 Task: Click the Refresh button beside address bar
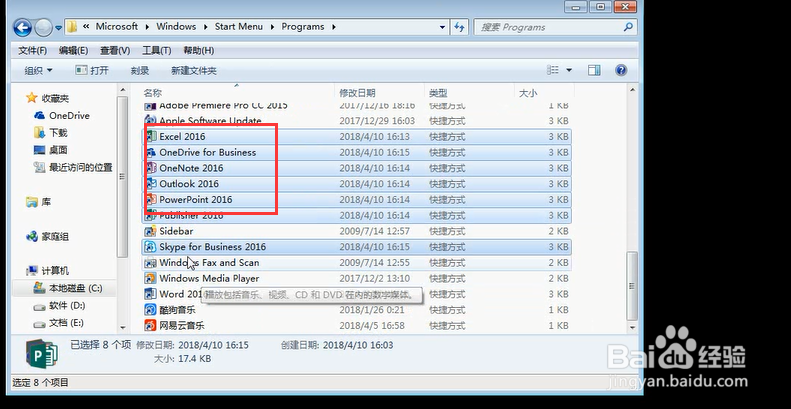(x=459, y=27)
